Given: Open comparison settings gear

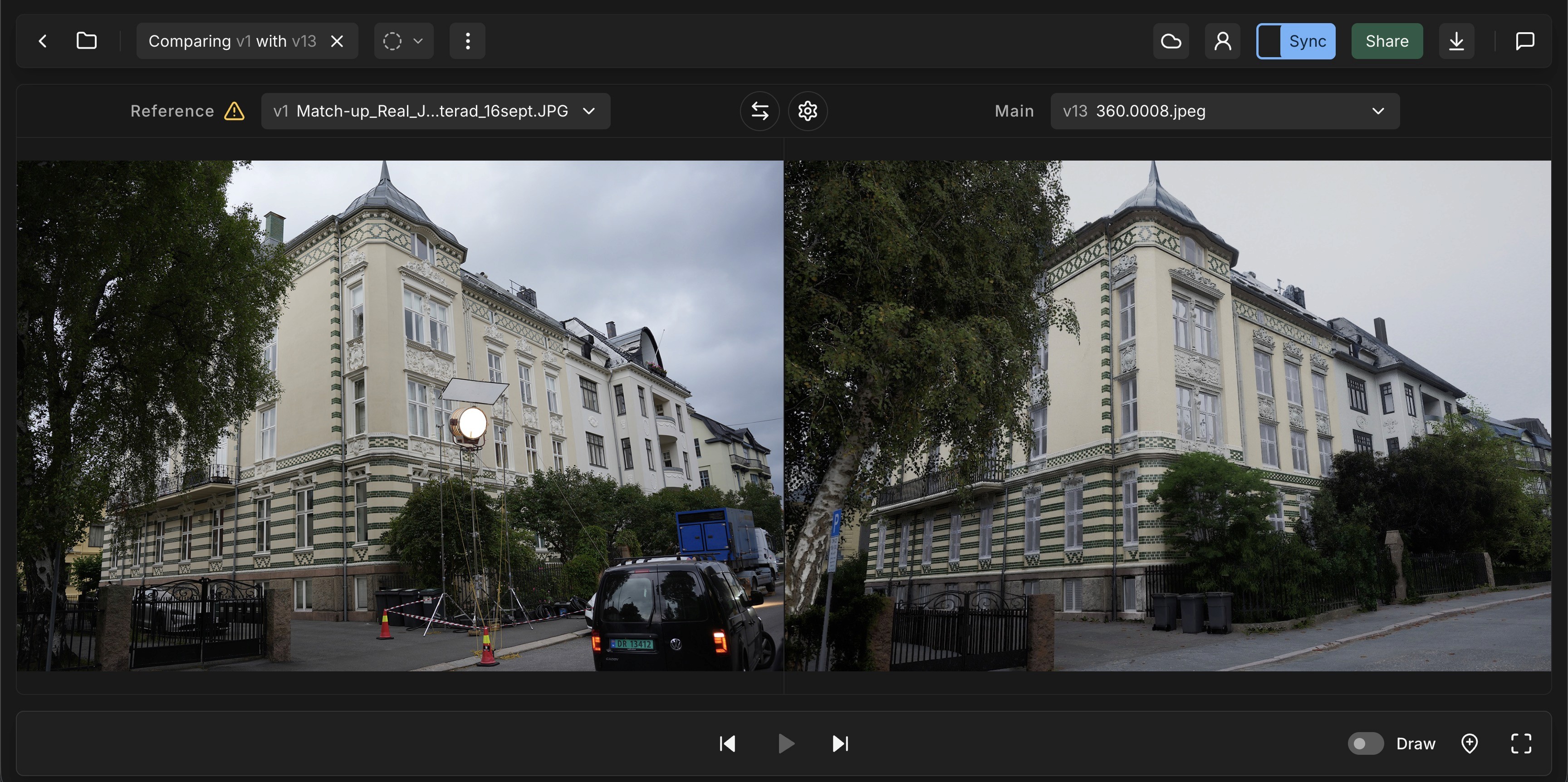Looking at the screenshot, I should [808, 111].
